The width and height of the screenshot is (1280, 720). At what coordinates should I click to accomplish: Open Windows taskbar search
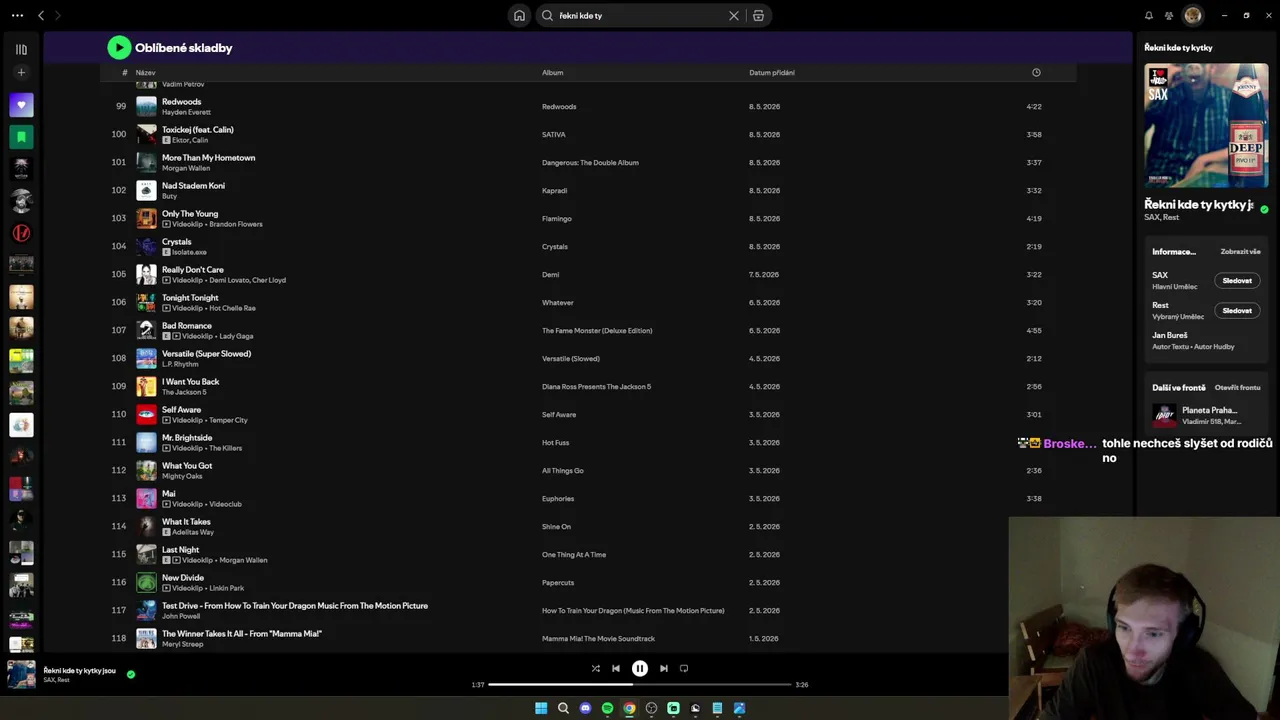(x=563, y=708)
